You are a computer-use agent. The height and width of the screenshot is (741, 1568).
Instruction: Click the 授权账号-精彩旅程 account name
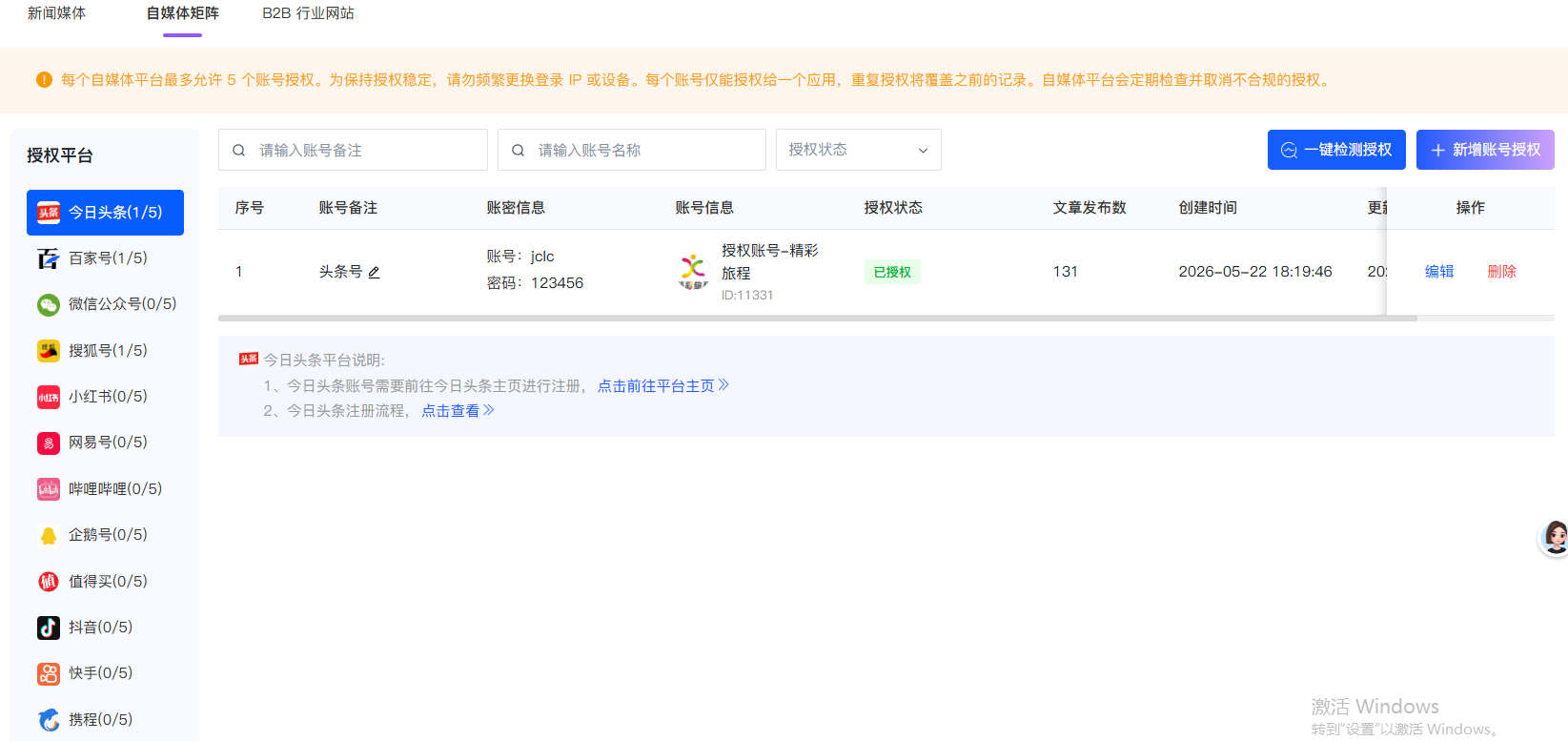770,261
